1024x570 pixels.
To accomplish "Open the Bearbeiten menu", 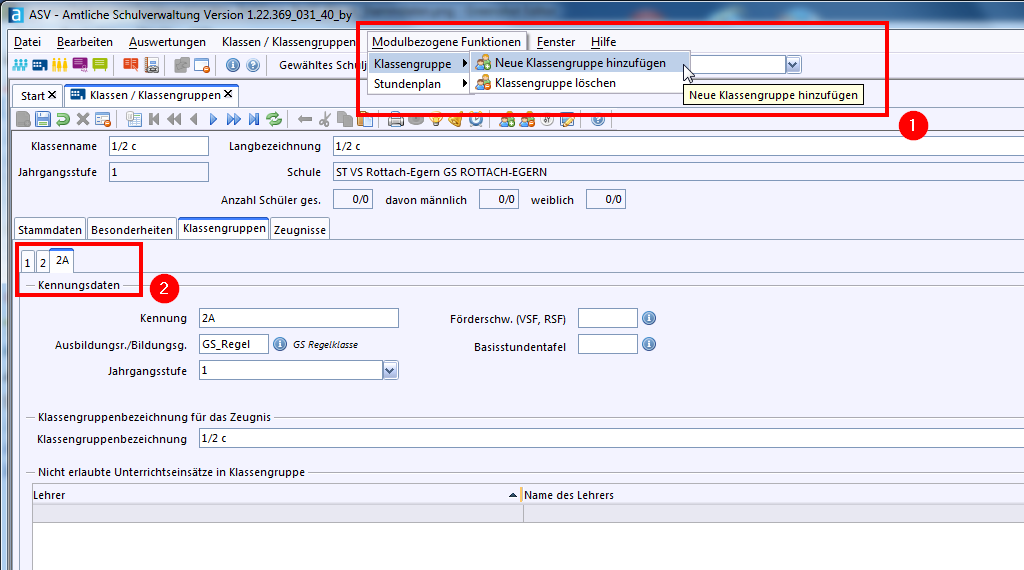I will point(85,42).
